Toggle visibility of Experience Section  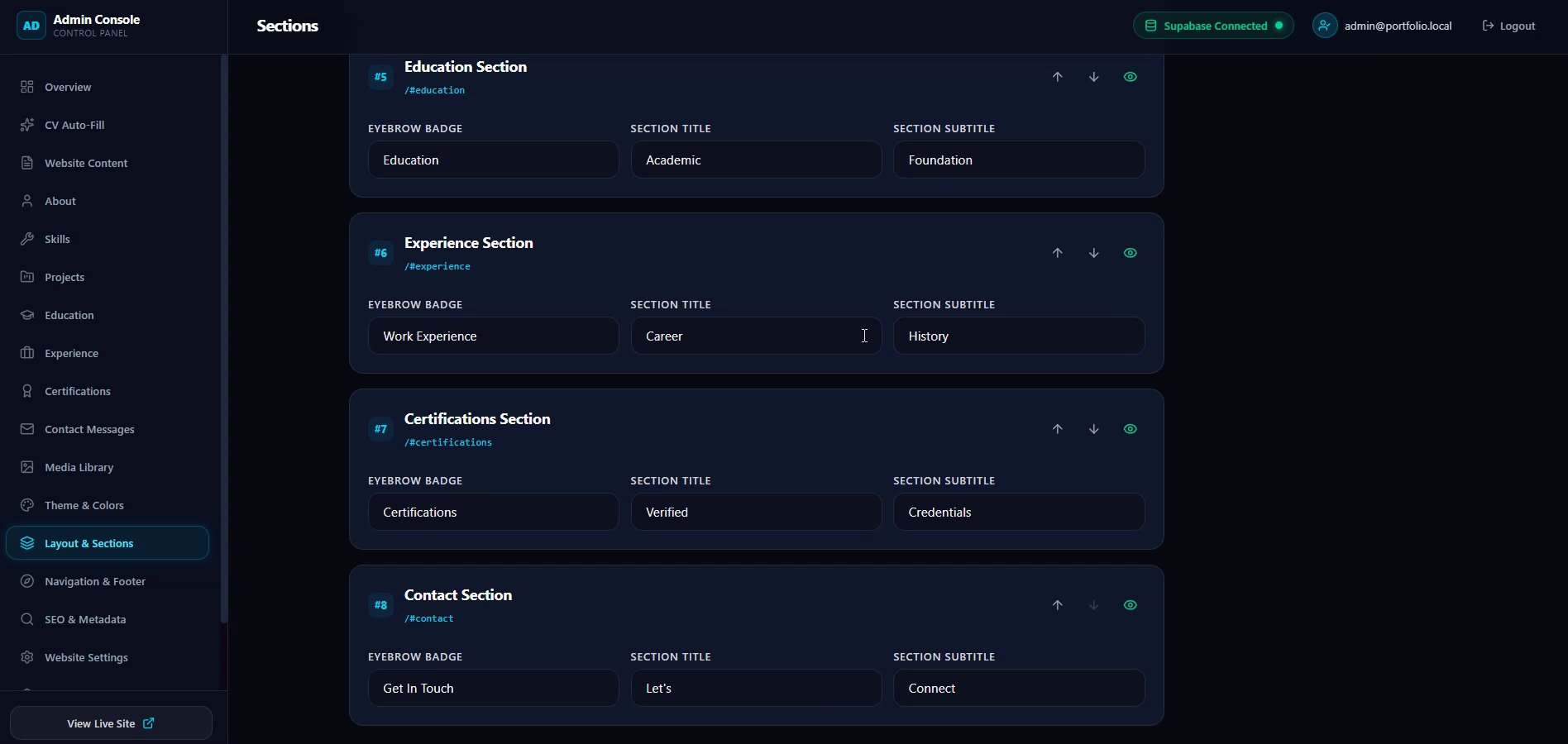pos(1131,253)
